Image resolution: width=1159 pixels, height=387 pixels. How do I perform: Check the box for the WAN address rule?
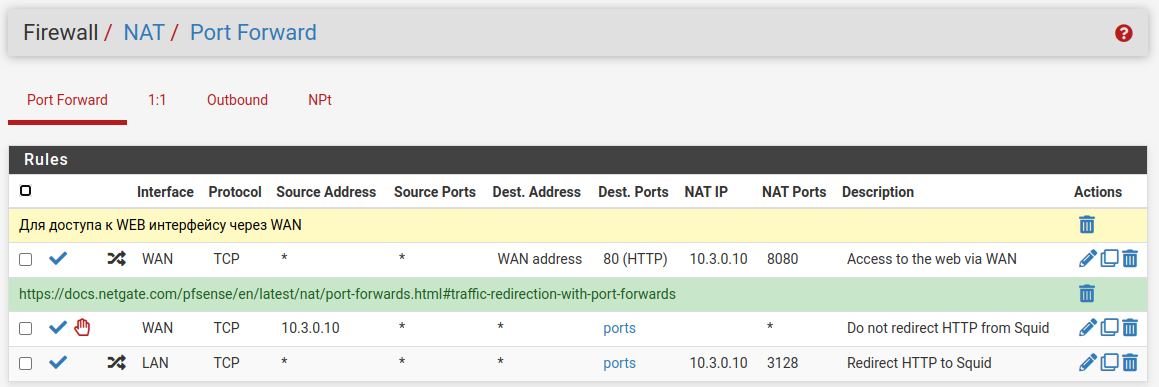pyautogui.click(x=25, y=259)
